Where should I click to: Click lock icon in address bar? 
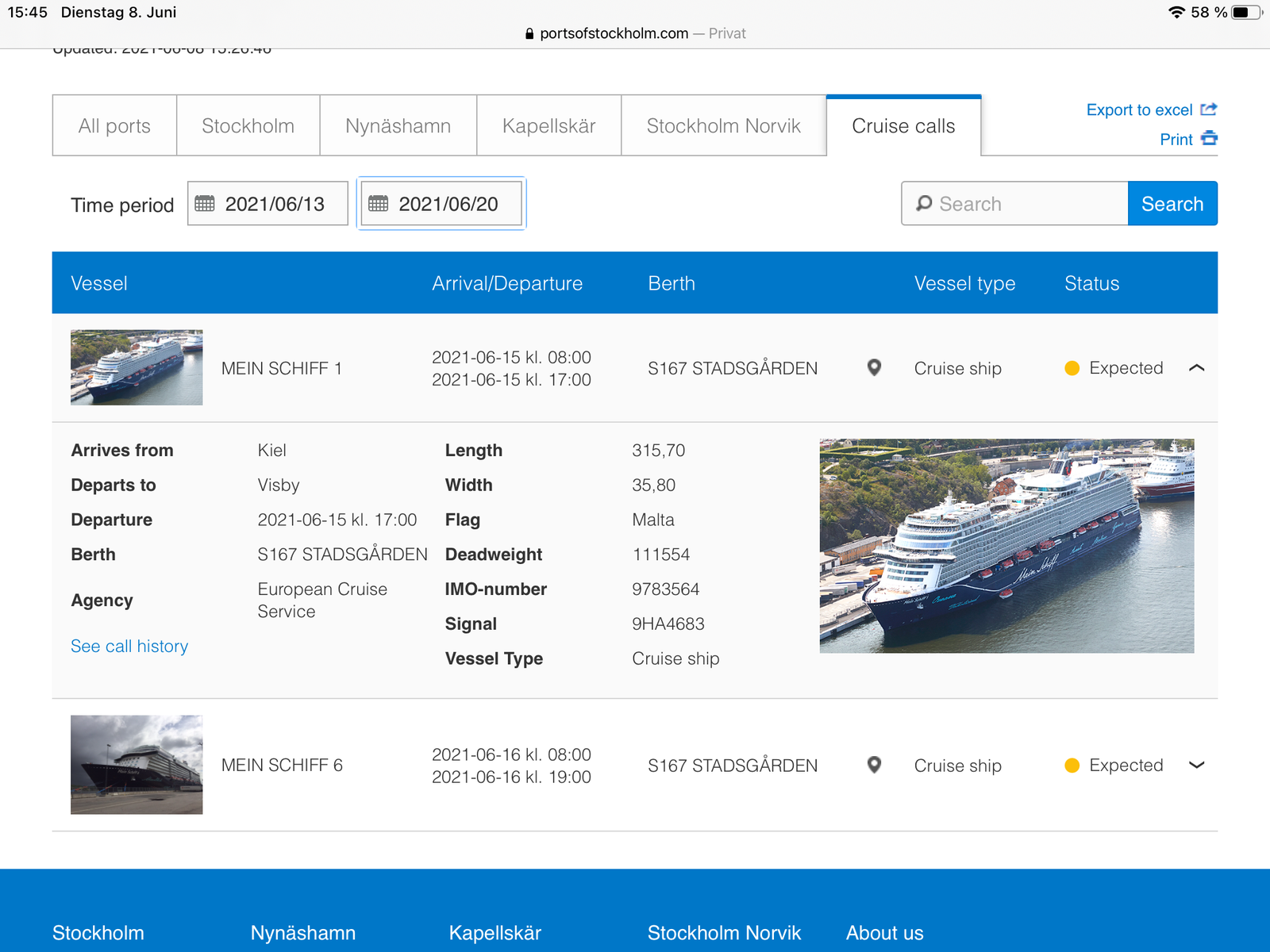point(529,33)
